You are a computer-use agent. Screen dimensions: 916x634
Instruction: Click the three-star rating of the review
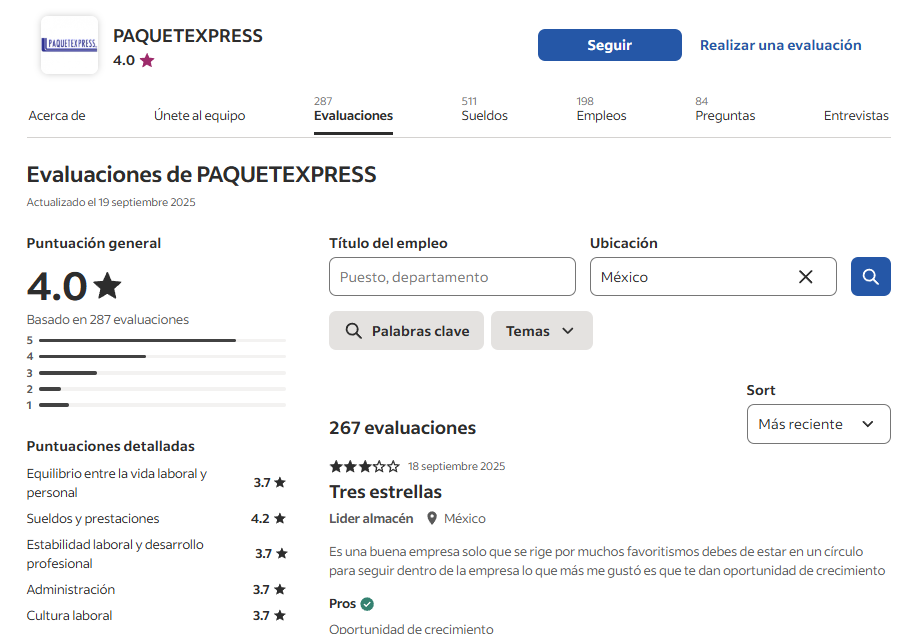coord(365,466)
